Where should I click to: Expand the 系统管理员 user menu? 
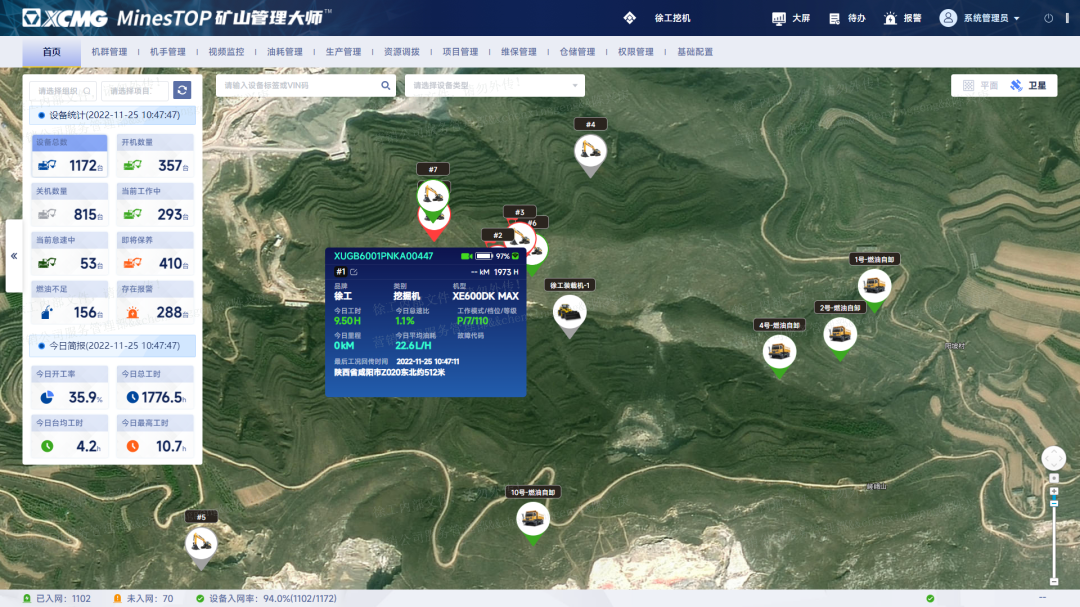point(980,18)
